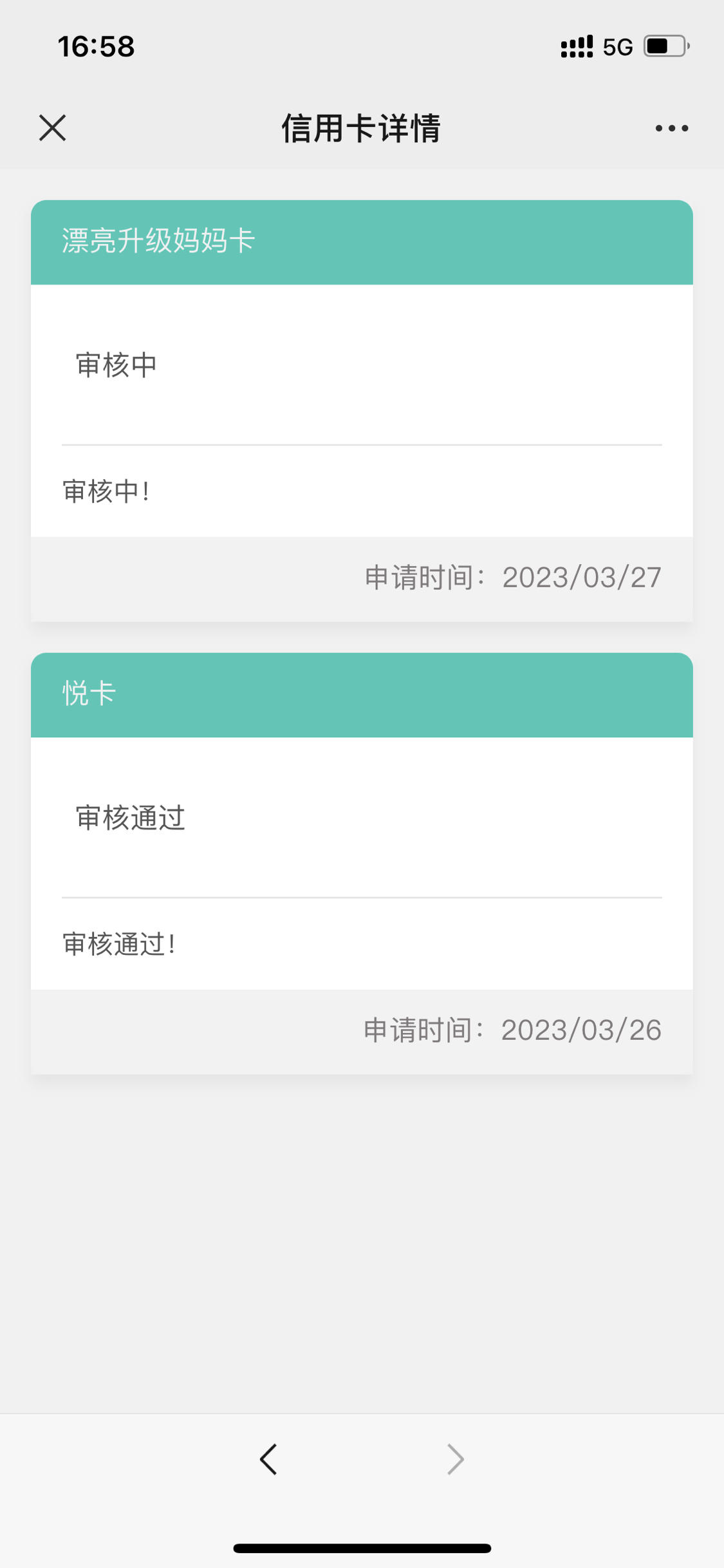Tap application date 2023/03/27
Screen dimensions: 724x1568
pos(582,578)
